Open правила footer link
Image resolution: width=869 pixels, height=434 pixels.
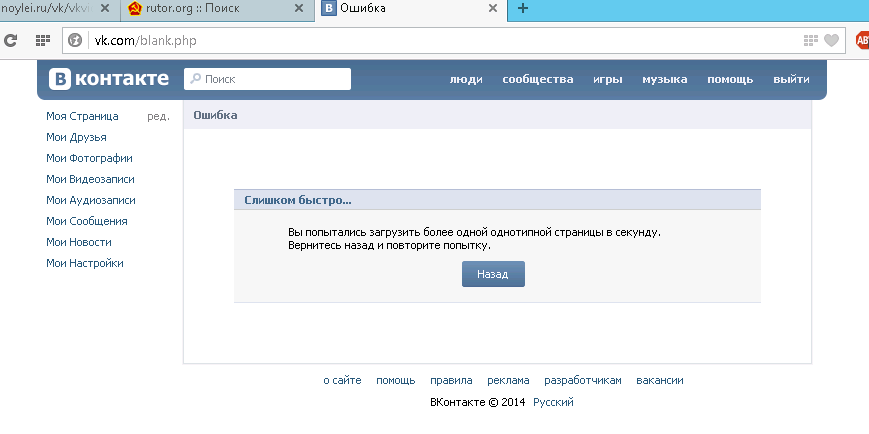coord(451,381)
